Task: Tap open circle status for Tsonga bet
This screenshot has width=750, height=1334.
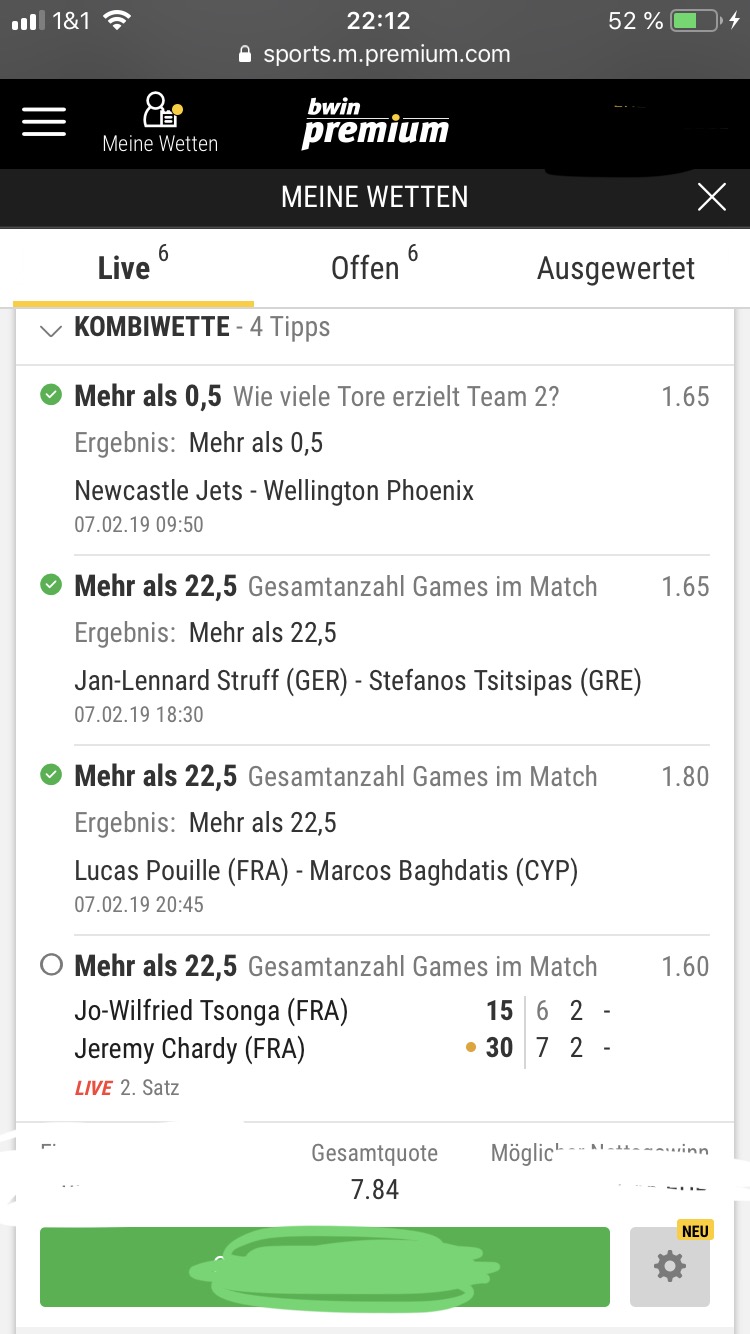Action: 50,966
